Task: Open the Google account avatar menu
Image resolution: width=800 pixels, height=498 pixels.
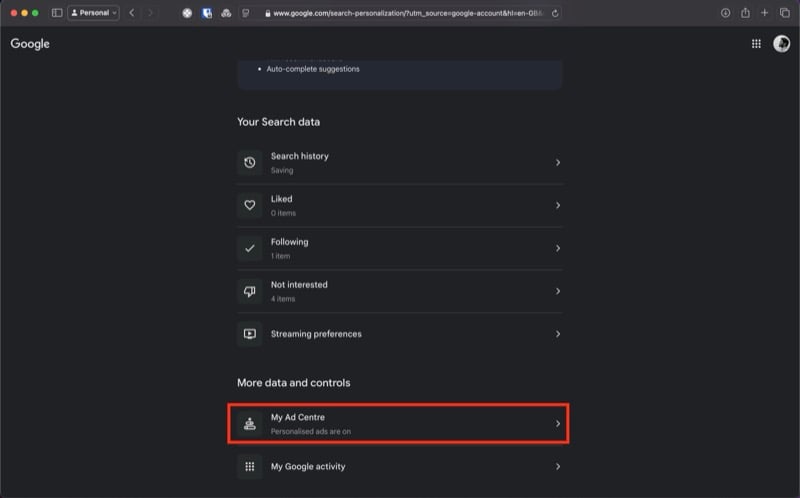Action: click(781, 44)
